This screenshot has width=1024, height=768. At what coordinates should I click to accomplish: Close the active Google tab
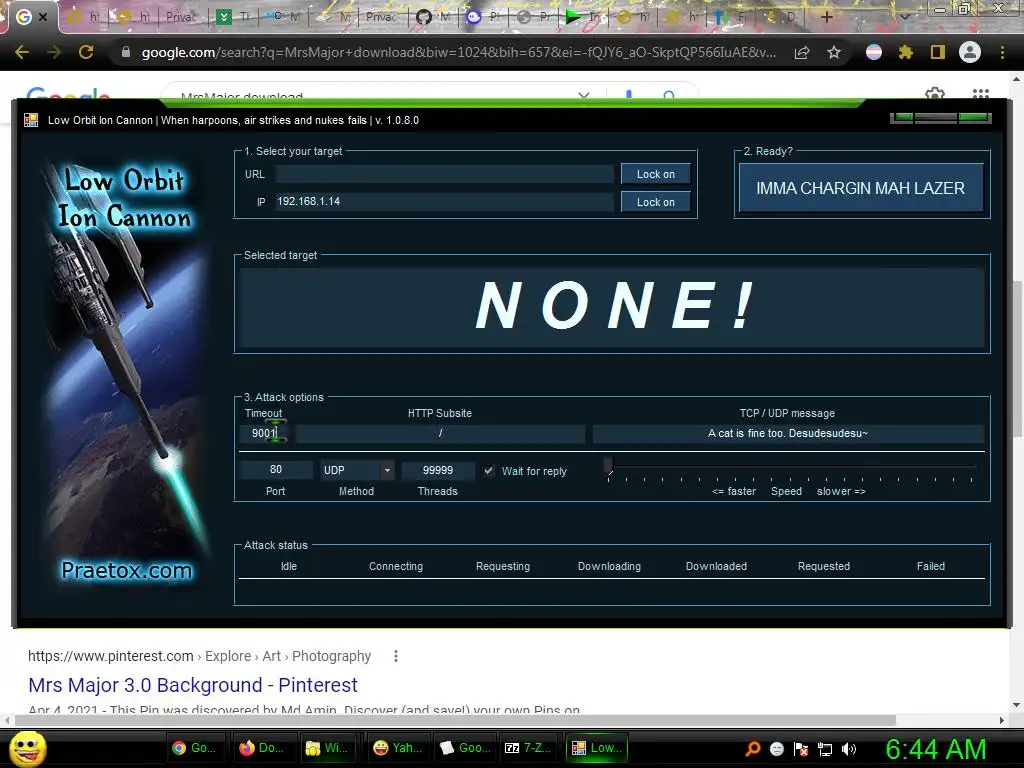43,17
